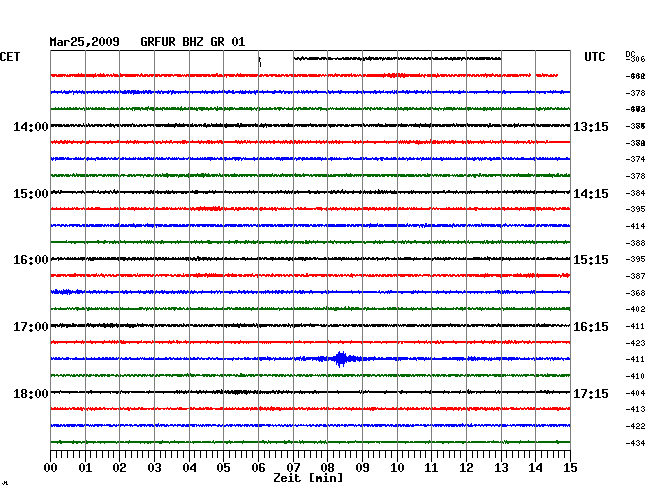This screenshot has width=650, height=494.
Task: Click the small tick marker on top row
Action: 260,62
